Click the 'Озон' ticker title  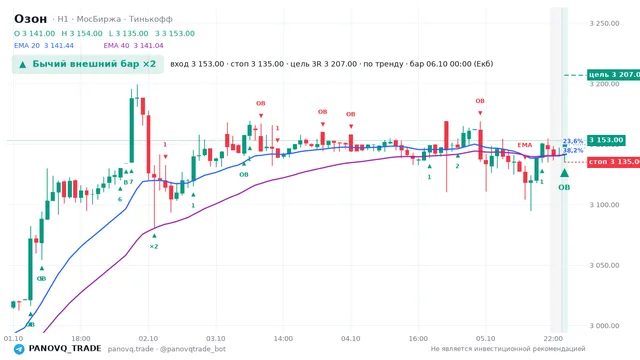point(31,19)
